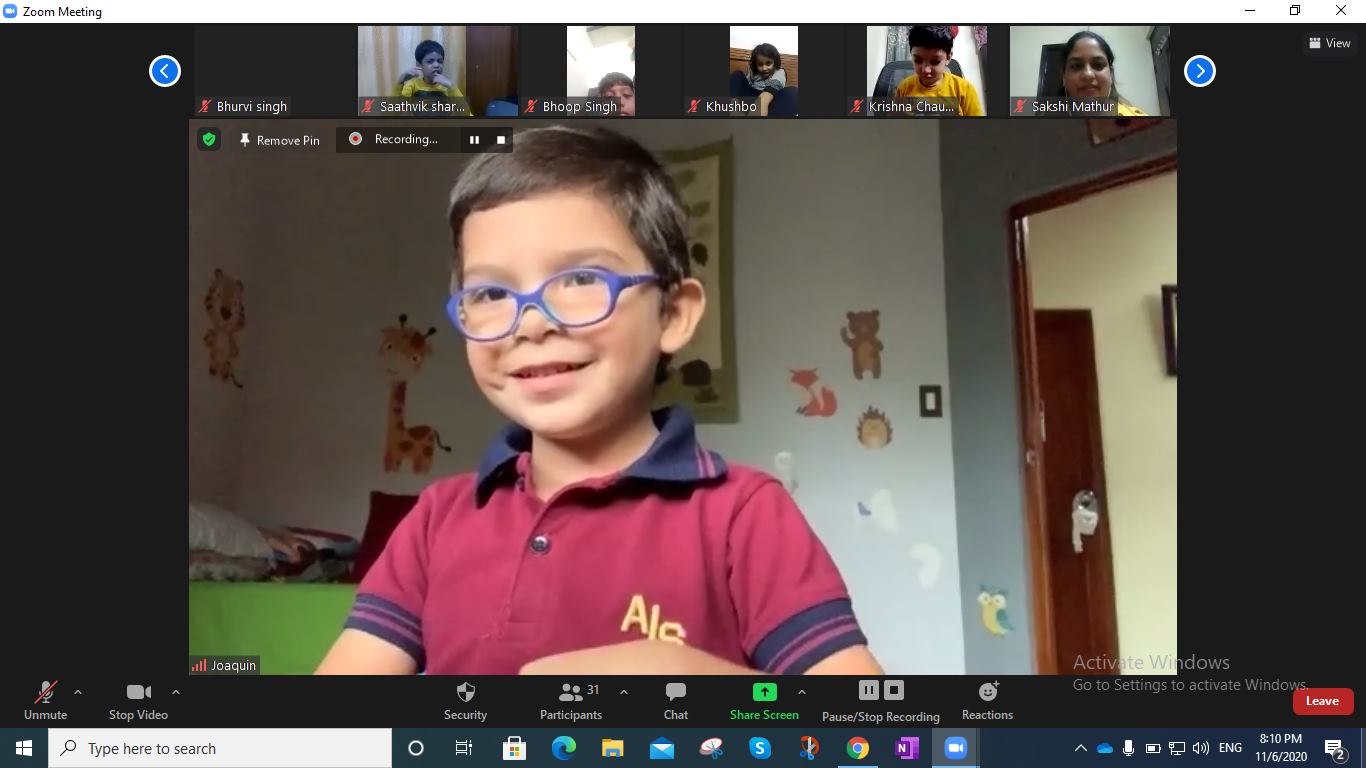Stop recording from bottom toolbar
The image size is (1366, 768).
tap(894, 690)
